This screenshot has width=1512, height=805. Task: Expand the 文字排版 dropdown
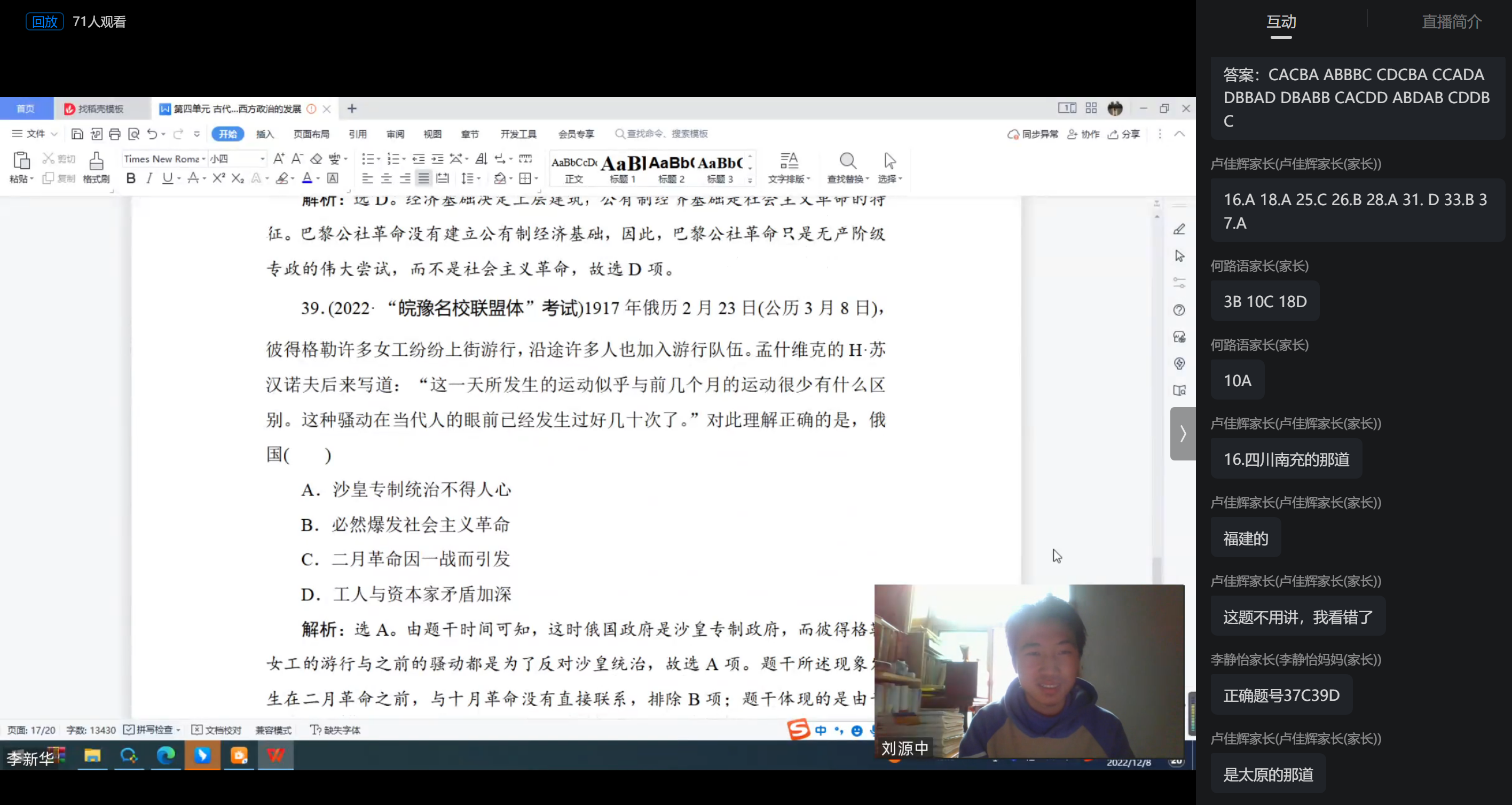coord(809,179)
